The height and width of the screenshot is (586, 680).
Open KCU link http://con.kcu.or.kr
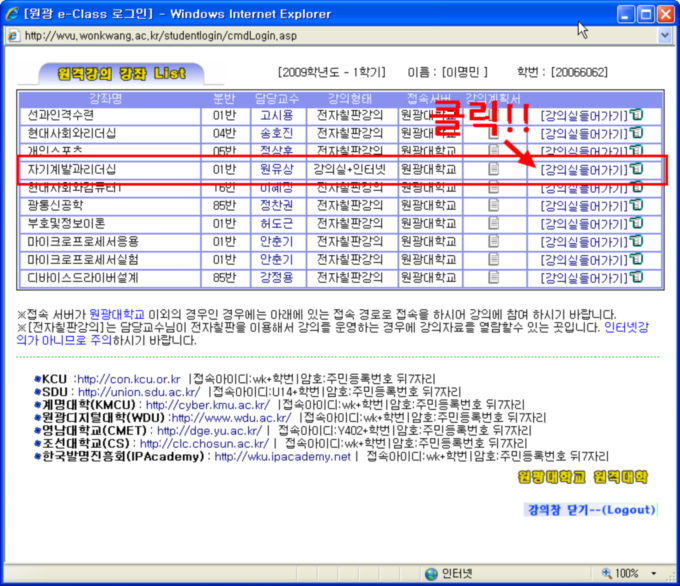pyautogui.click(x=129, y=379)
